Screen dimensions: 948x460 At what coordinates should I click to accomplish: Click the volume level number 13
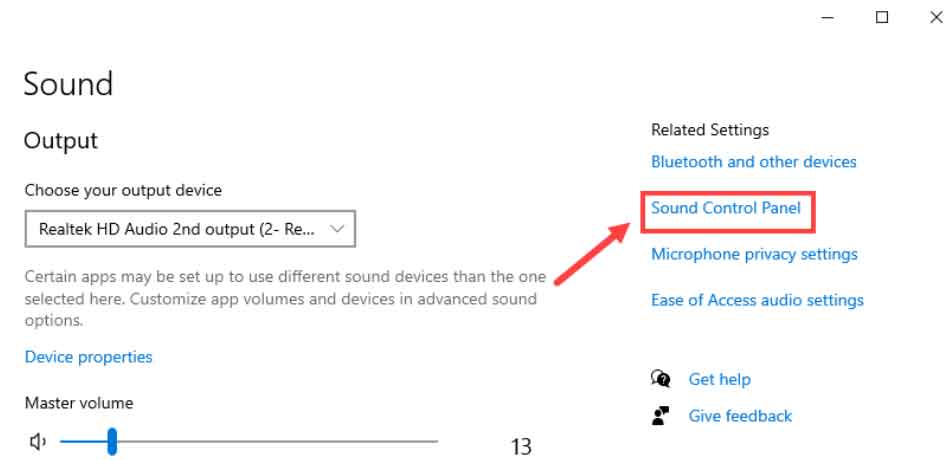pyautogui.click(x=521, y=447)
